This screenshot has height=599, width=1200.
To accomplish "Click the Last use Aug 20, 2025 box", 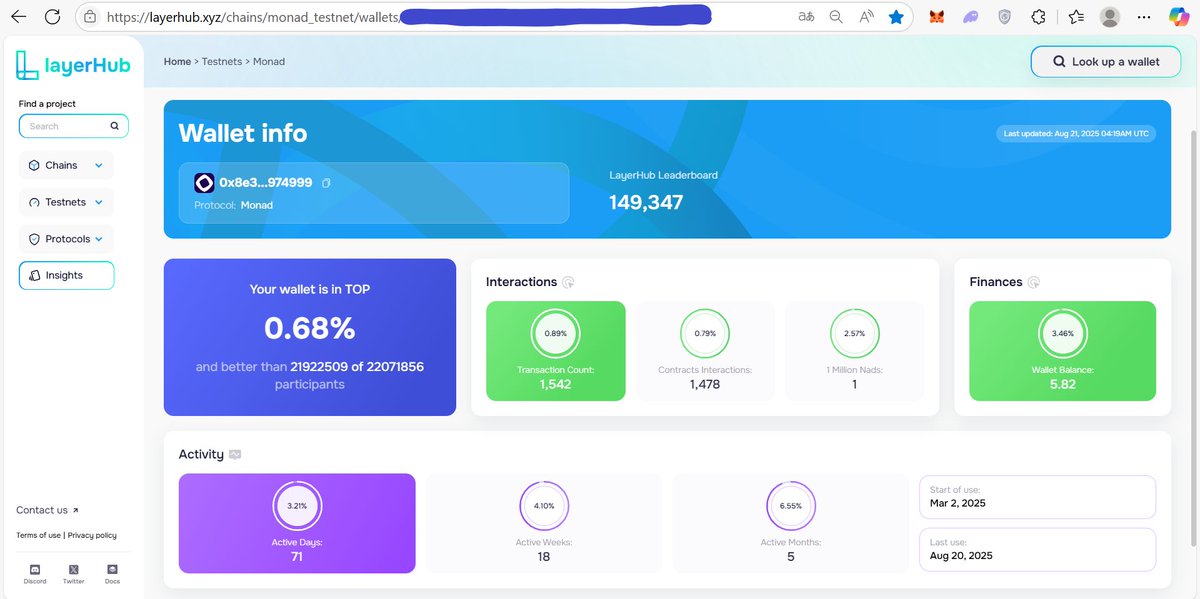I will (1037, 549).
